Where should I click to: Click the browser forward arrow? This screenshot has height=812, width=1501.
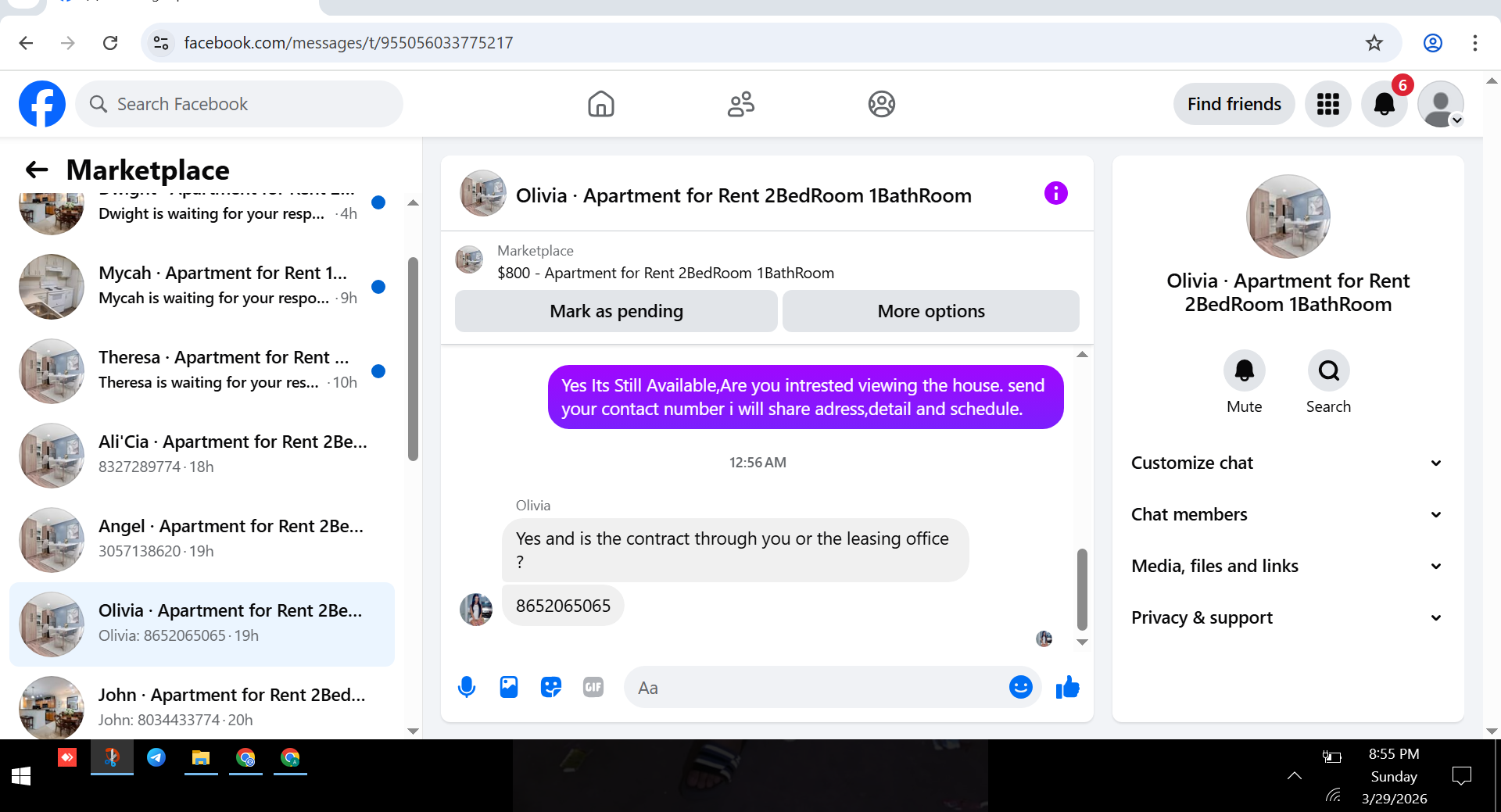coord(68,43)
